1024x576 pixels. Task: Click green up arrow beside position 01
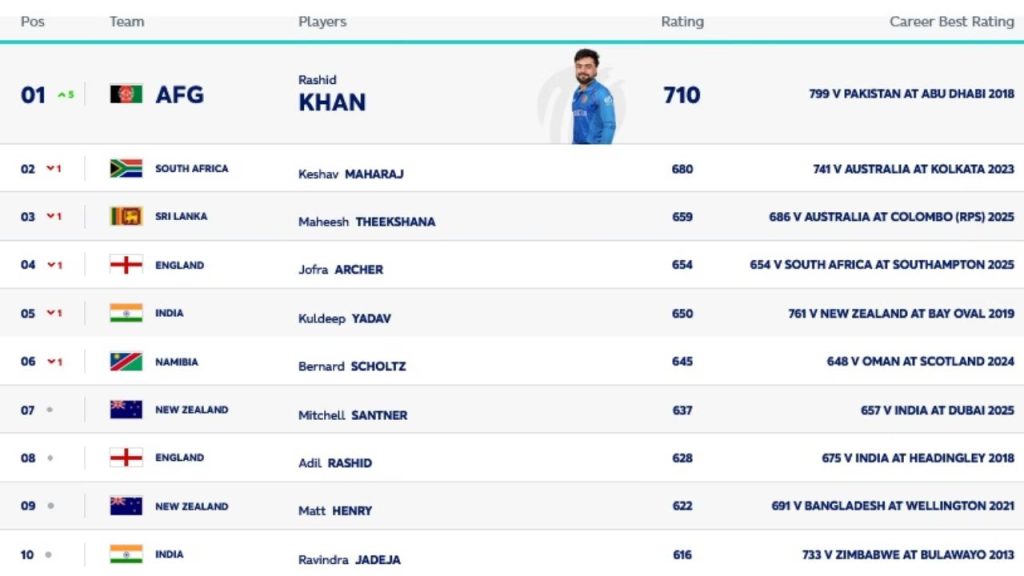(62, 95)
